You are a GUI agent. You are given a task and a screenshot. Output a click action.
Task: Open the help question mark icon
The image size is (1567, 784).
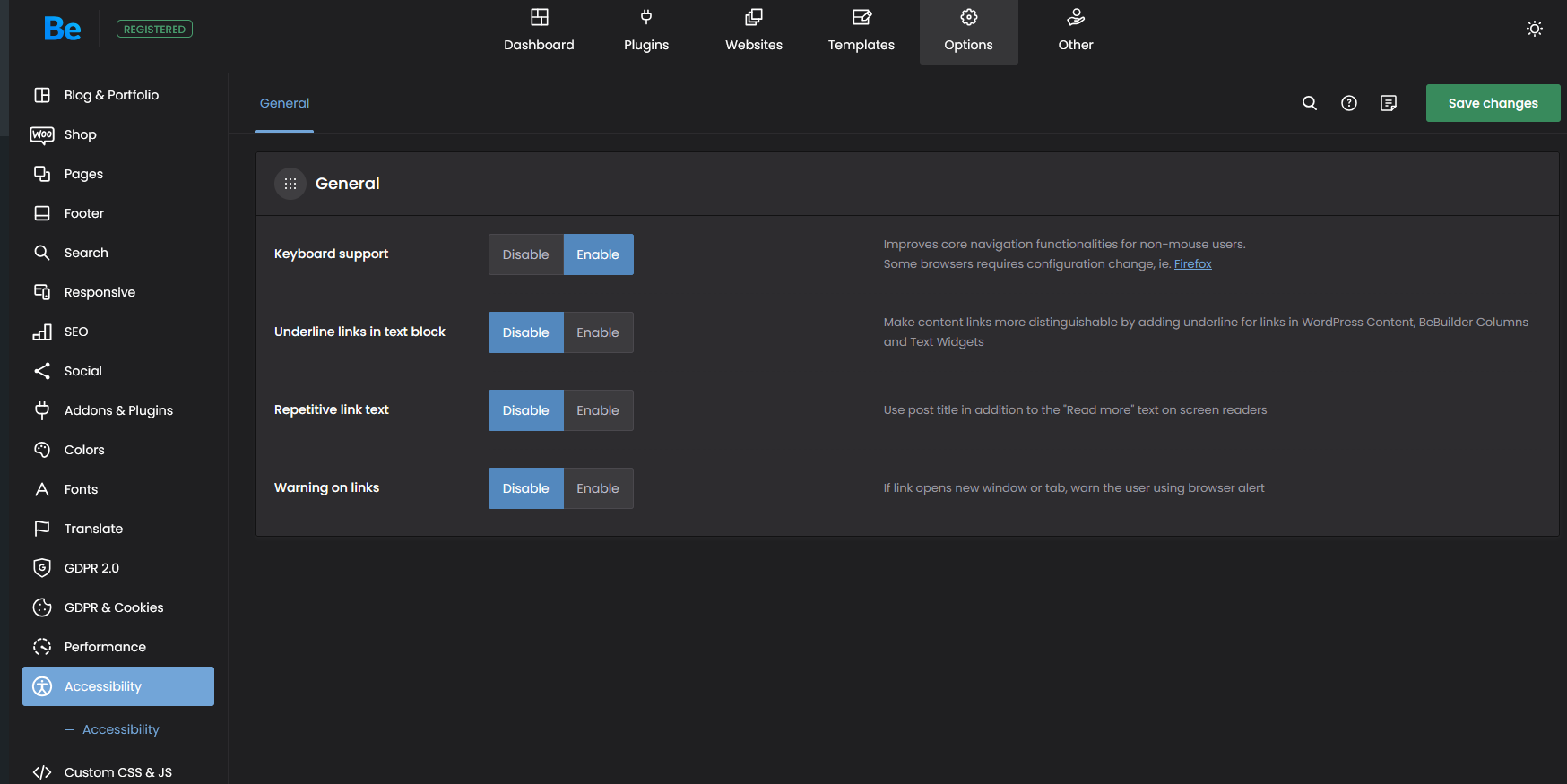pos(1349,103)
